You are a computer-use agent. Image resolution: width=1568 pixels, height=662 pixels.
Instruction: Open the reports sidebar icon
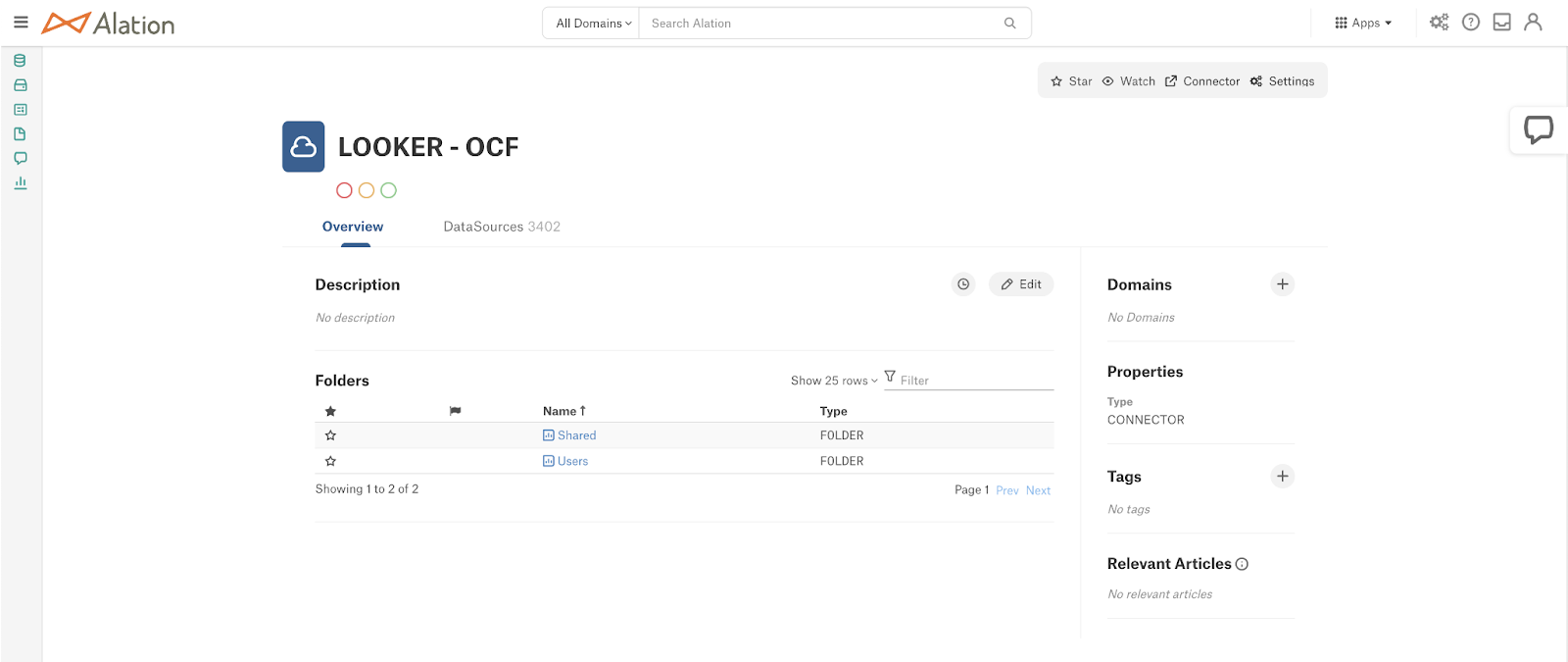click(x=20, y=110)
